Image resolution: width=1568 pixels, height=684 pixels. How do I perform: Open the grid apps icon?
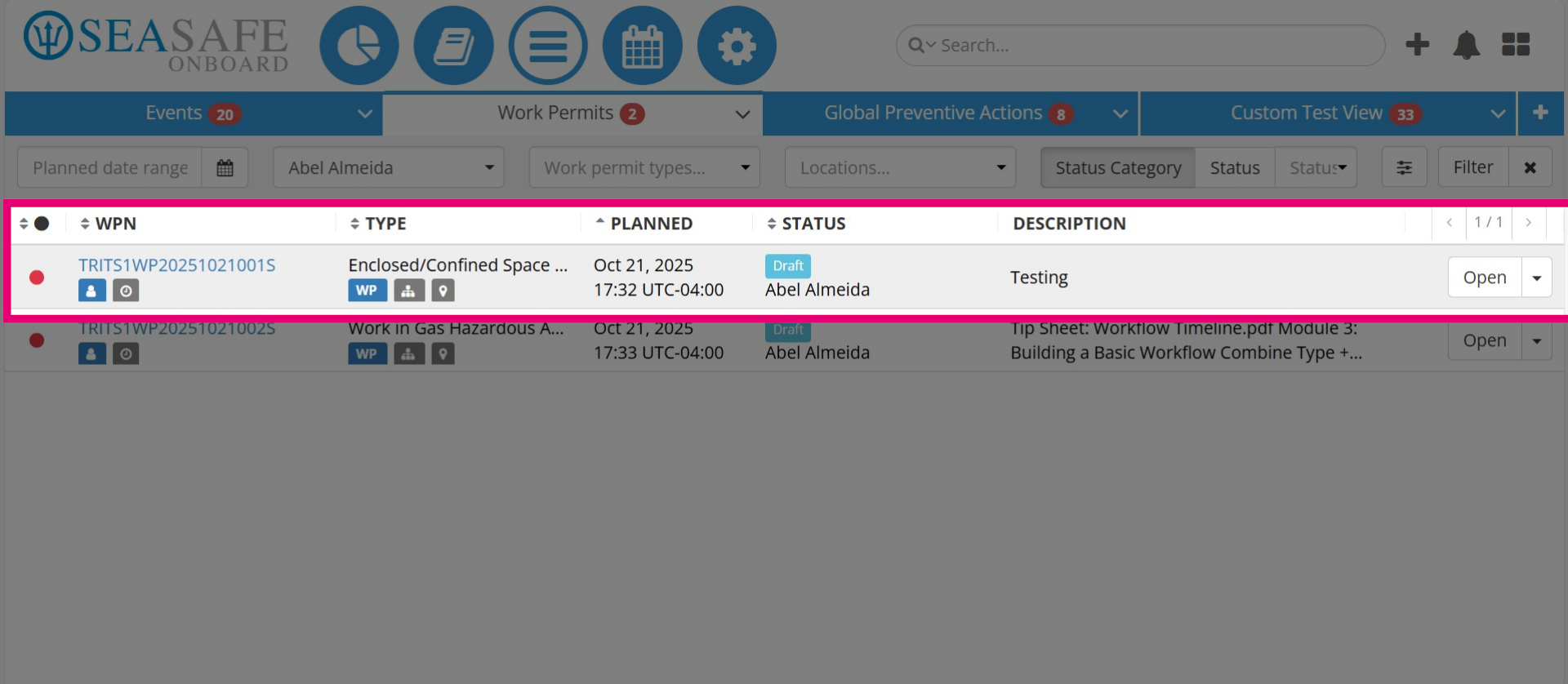point(1516,44)
